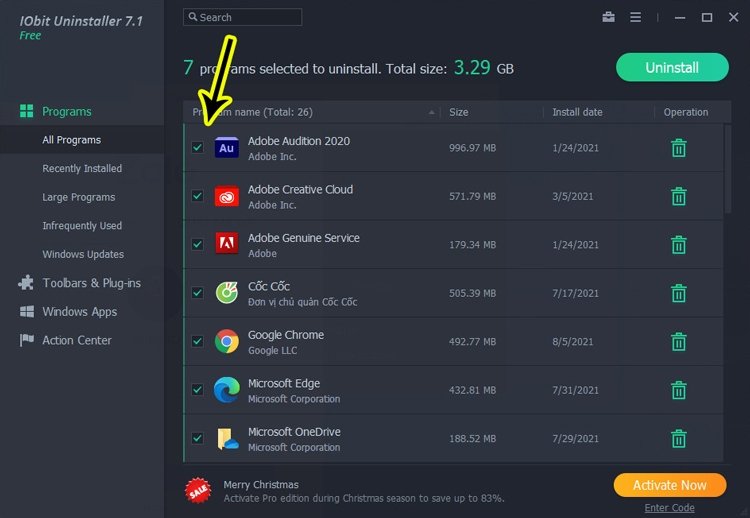Show Recently Installed programs
The image size is (750, 518).
tap(82, 168)
